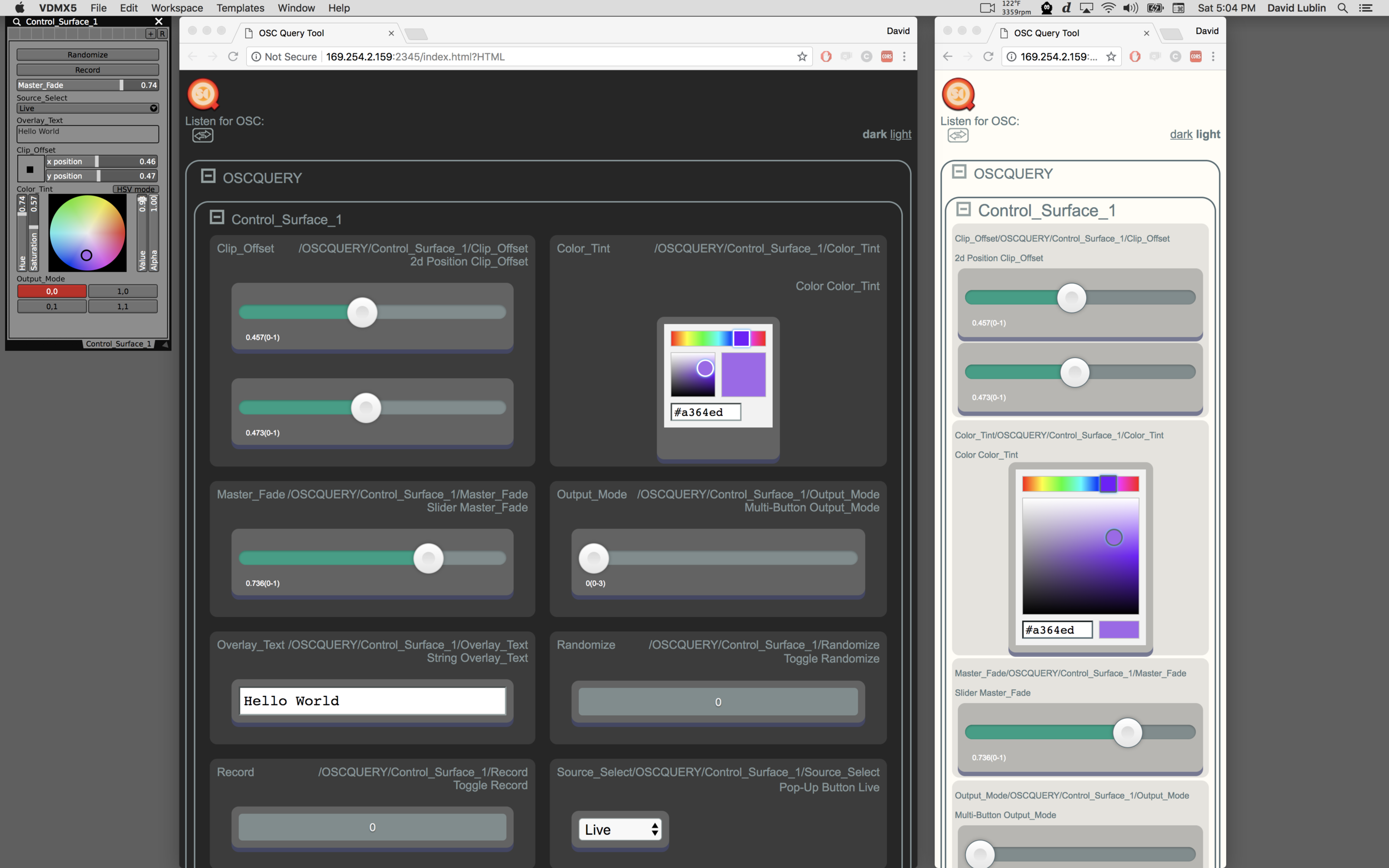
Task: Toggle HSV mode in Color_Tint
Action: click(136, 189)
